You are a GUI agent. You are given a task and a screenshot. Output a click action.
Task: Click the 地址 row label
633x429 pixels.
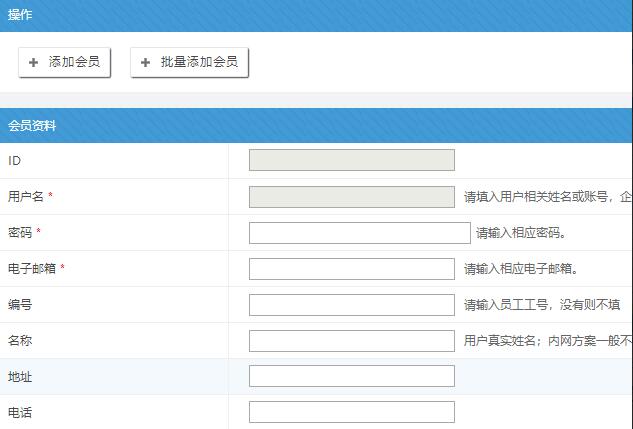point(20,377)
